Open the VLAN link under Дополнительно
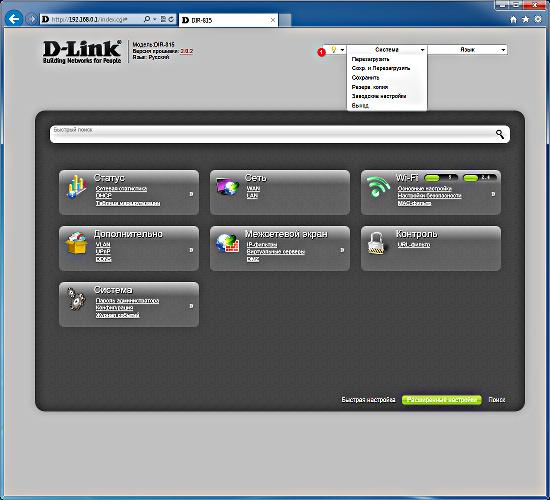The image size is (550, 500). (103, 244)
